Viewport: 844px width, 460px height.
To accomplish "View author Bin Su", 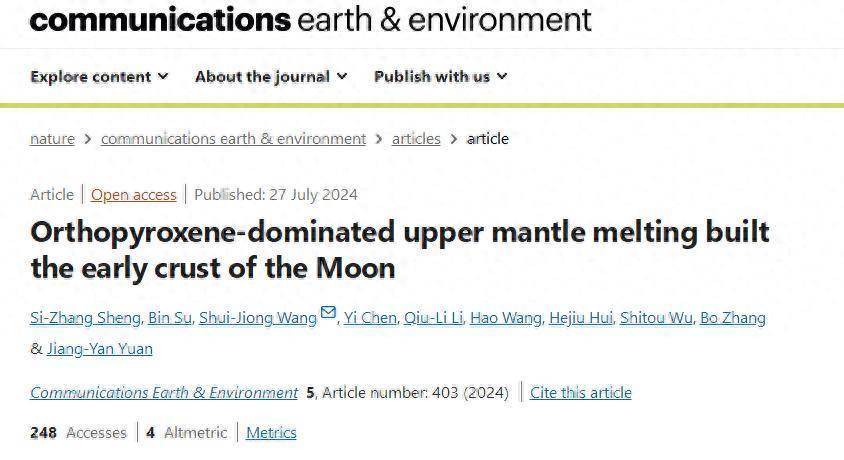I will tap(170, 318).
